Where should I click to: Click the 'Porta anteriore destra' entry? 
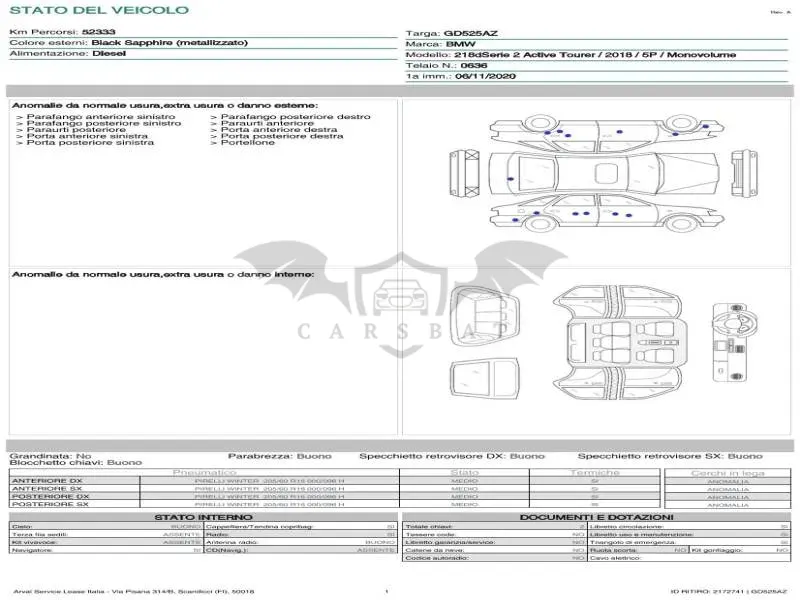279,130
